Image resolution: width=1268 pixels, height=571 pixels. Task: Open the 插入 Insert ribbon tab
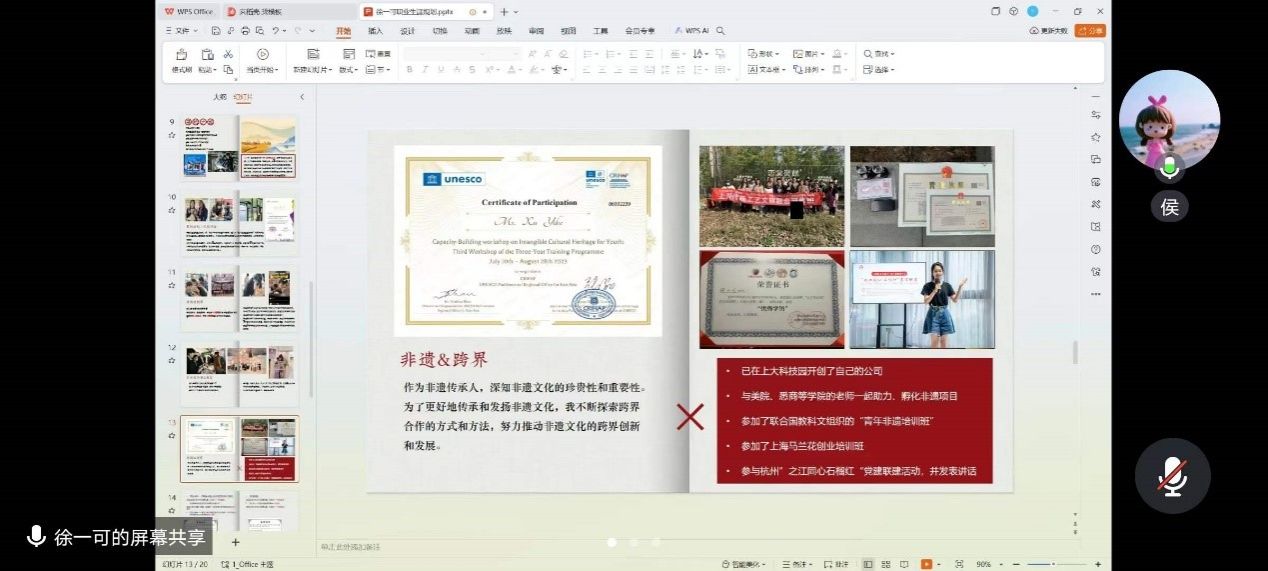tap(375, 31)
